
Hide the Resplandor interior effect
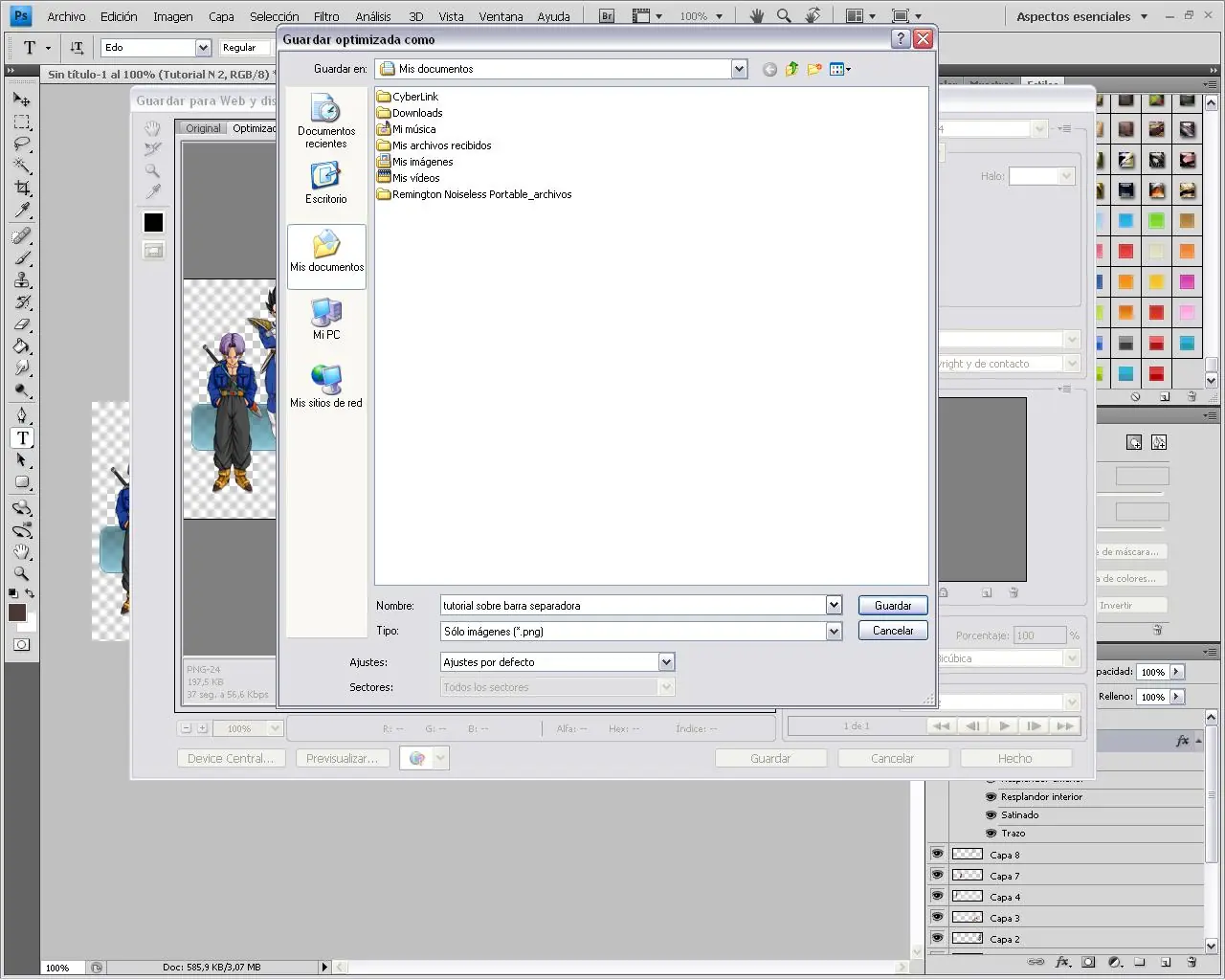tap(991, 796)
